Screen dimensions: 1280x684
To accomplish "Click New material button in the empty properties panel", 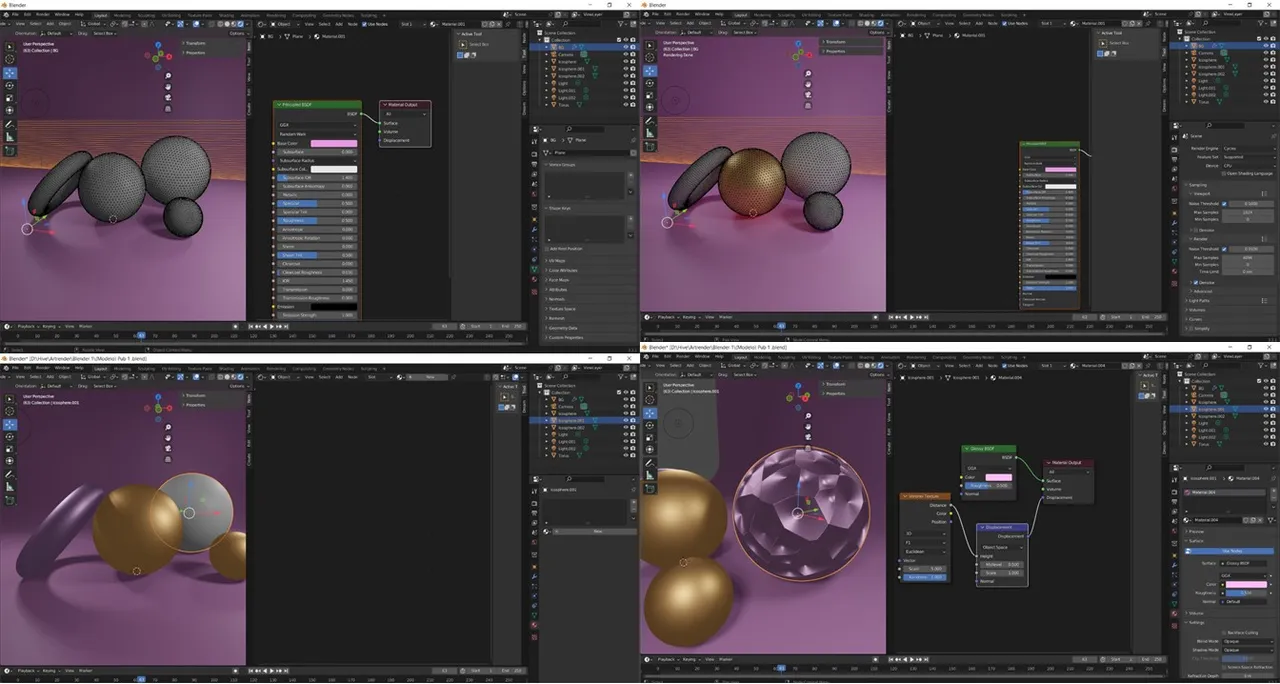I will tap(597, 532).
